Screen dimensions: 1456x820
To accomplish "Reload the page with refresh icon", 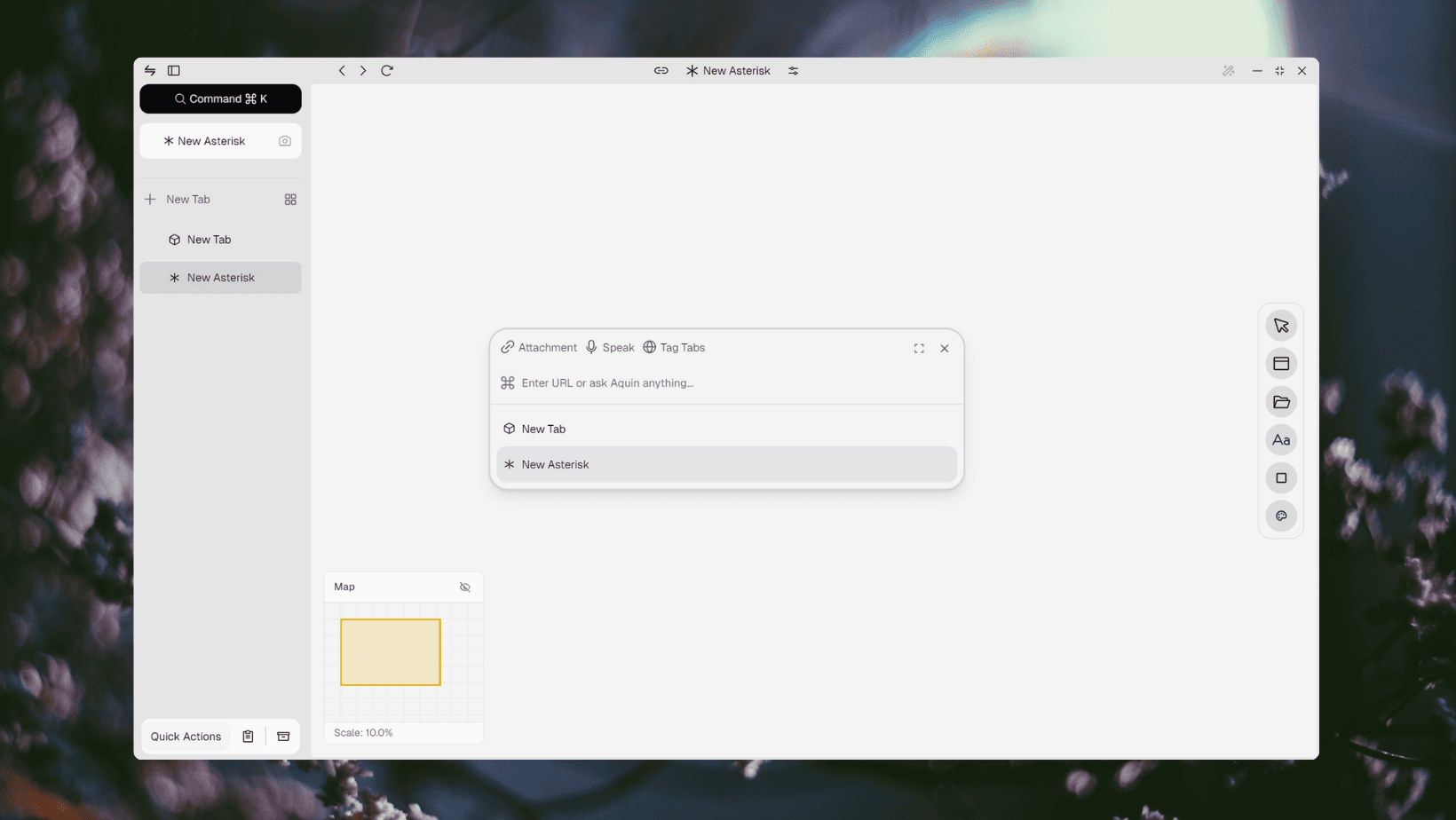I will click(387, 70).
